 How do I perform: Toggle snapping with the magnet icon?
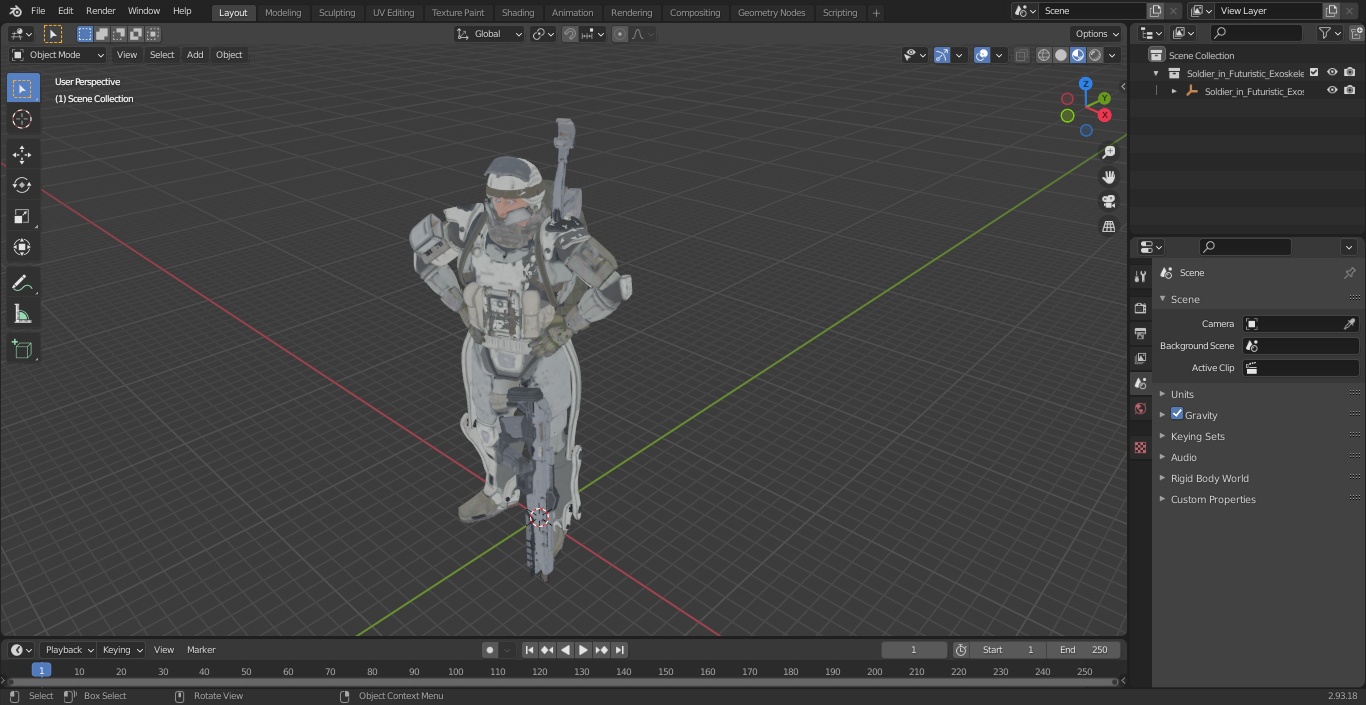[x=570, y=34]
